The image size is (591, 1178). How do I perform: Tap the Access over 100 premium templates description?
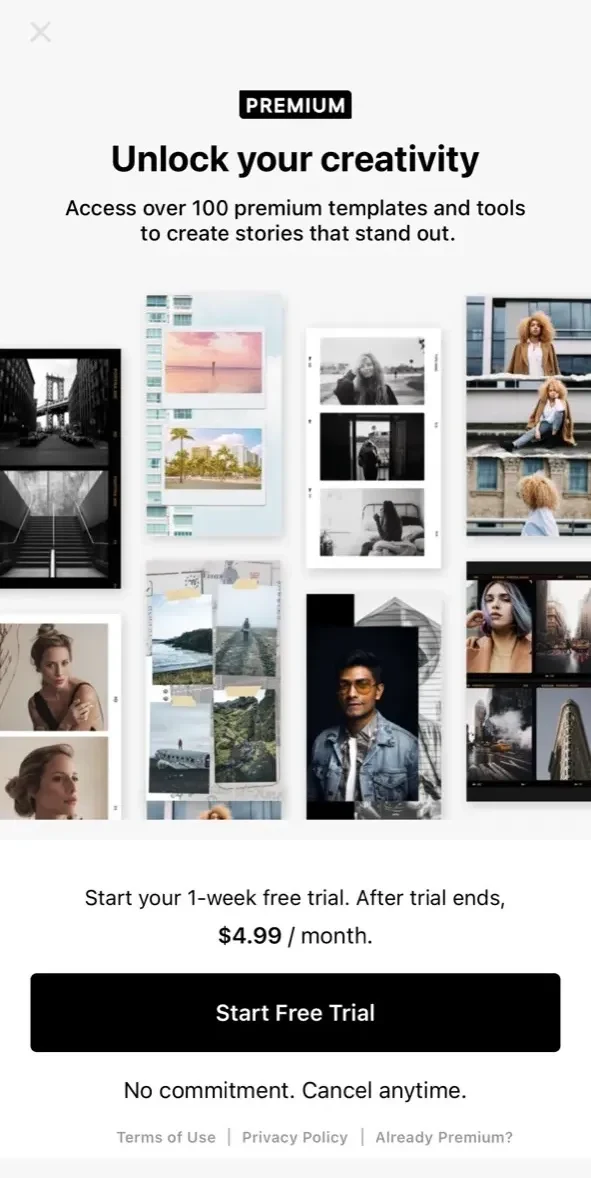(x=295, y=220)
